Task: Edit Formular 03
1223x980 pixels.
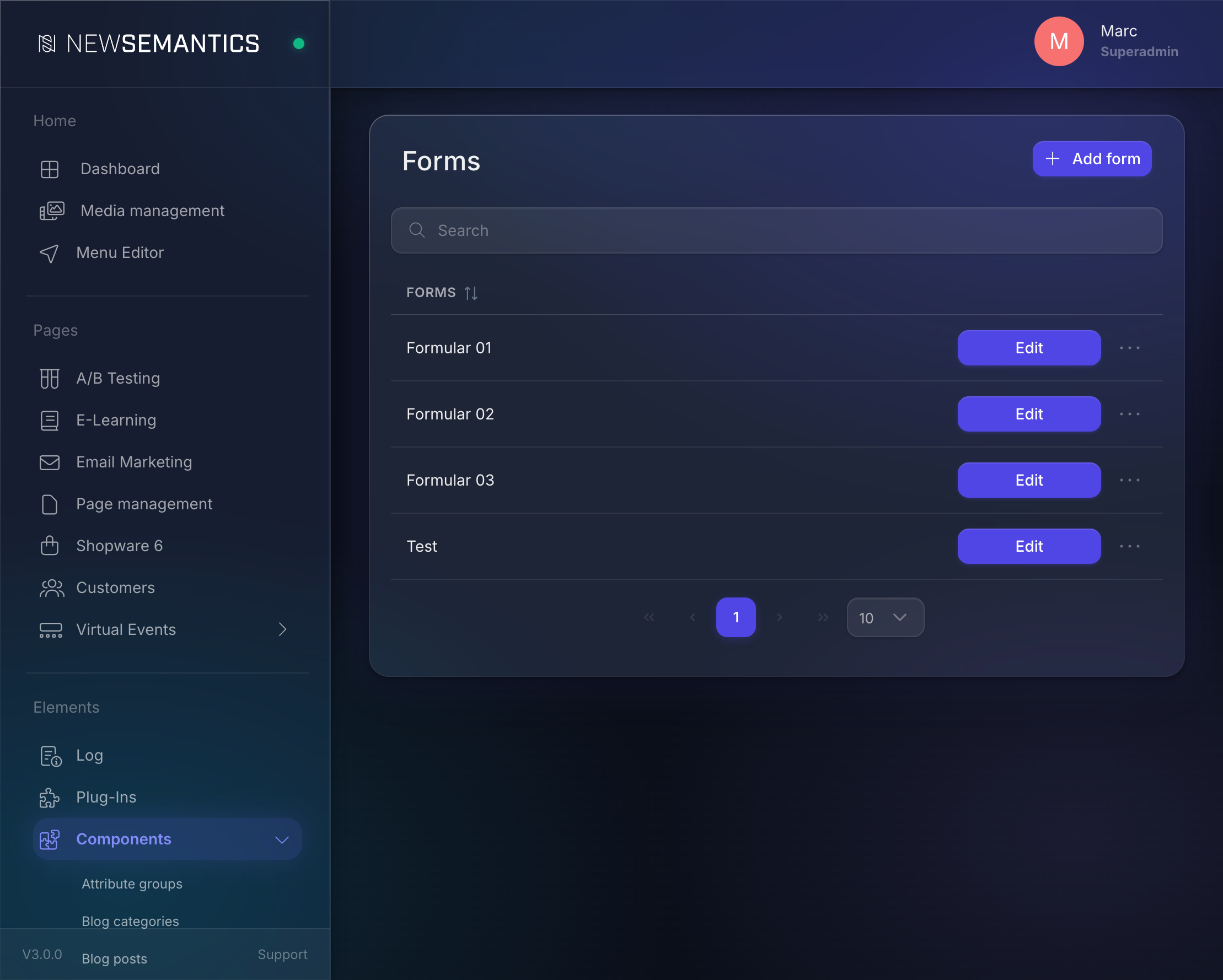Action: 1029,481
